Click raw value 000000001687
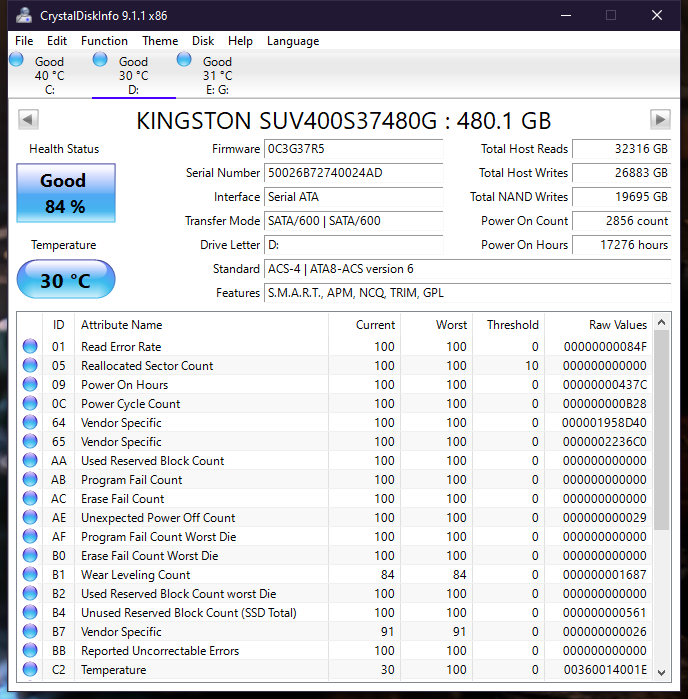Image resolution: width=688 pixels, height=699 pixels. tap(605, 575)
